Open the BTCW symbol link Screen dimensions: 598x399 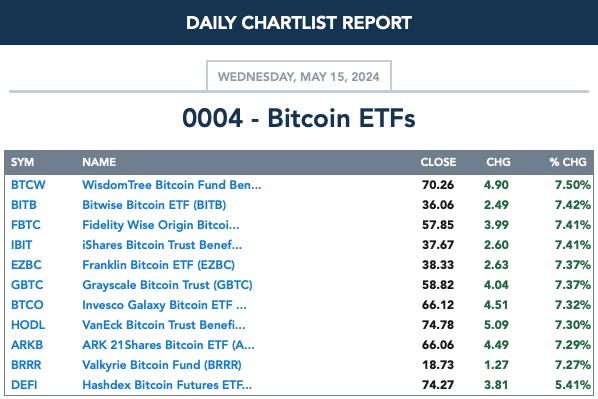click(28, 185)
